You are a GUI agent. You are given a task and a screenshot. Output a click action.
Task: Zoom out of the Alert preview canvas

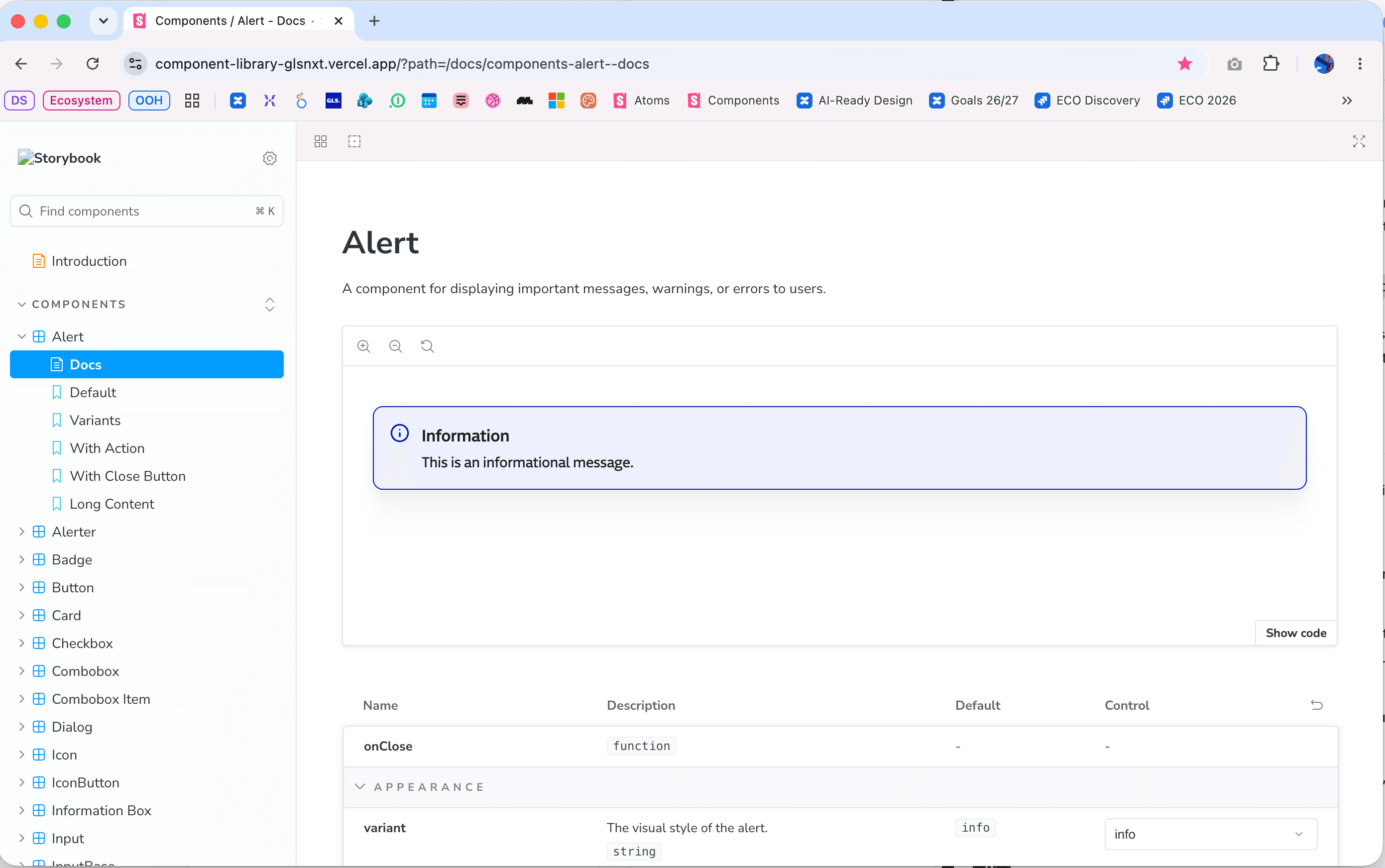[396, 346]
